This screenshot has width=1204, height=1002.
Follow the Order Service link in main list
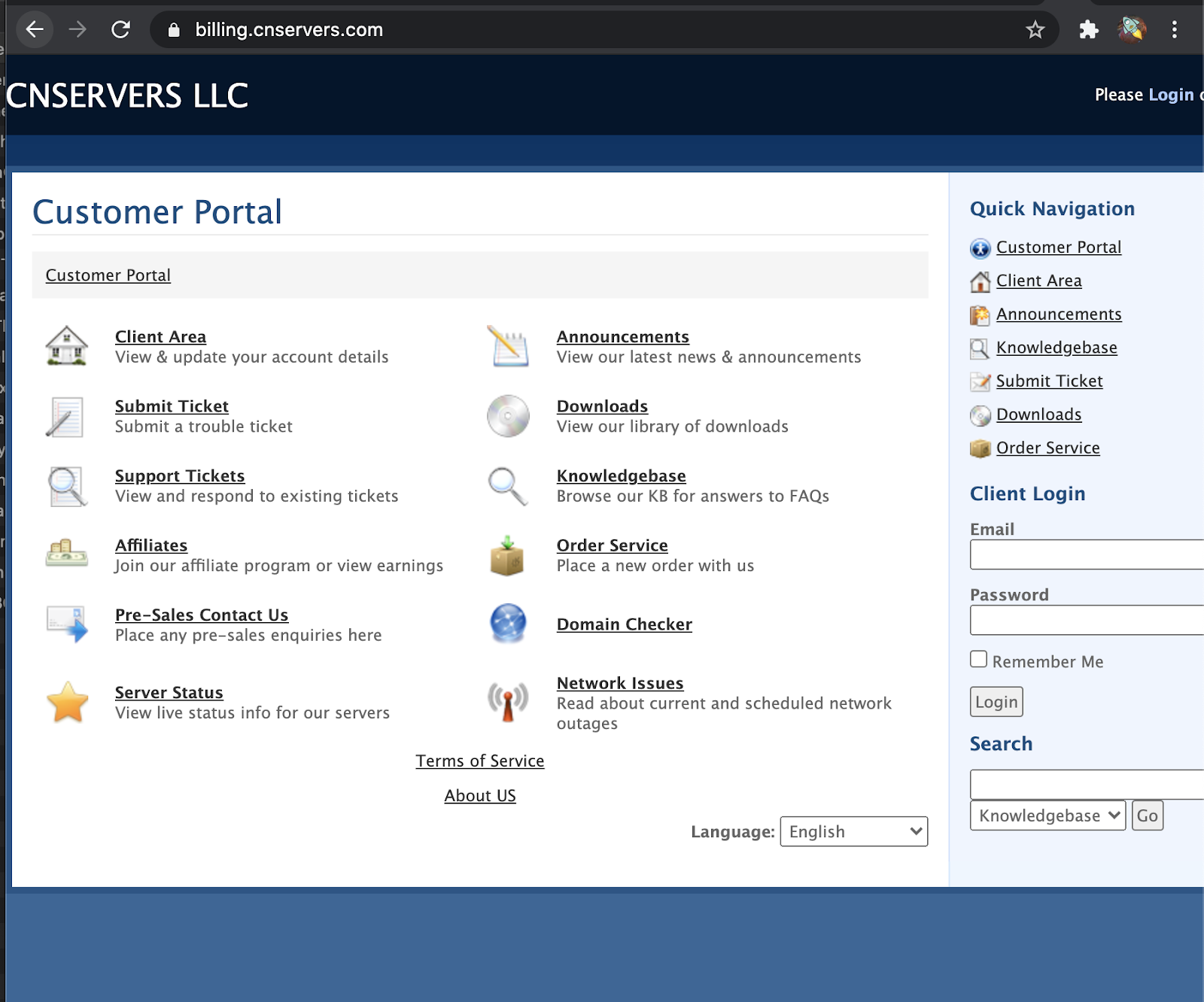coord(613,545)
